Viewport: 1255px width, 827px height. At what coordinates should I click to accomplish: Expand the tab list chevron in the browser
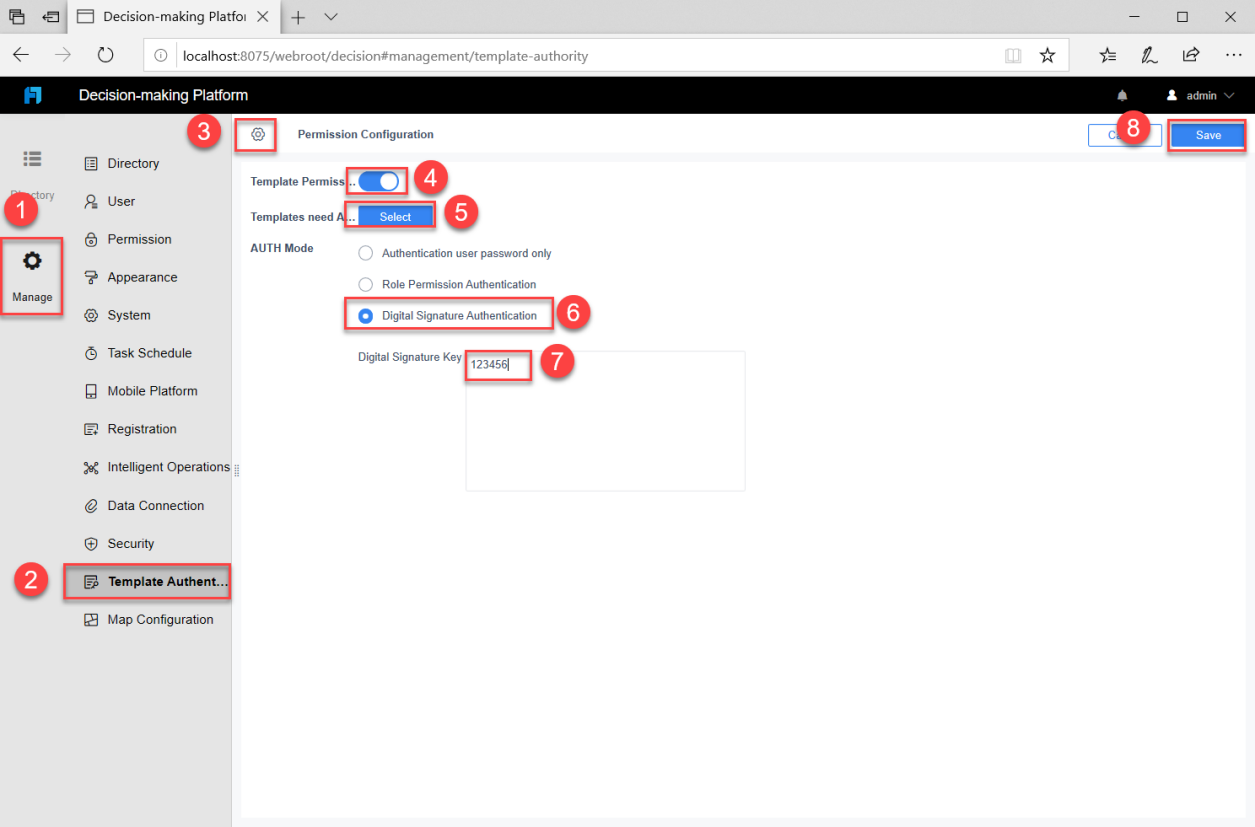330,16
